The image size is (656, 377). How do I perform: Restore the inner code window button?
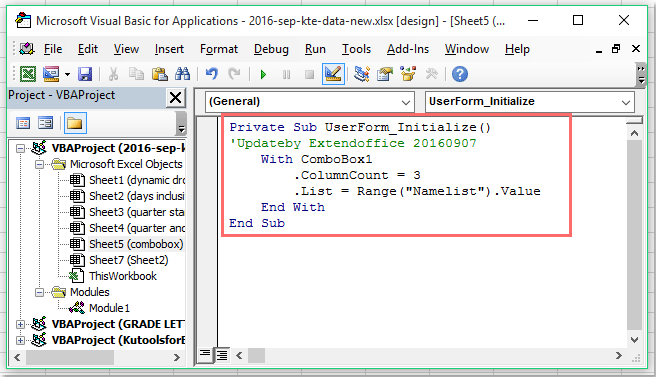(x=616, y=49)
